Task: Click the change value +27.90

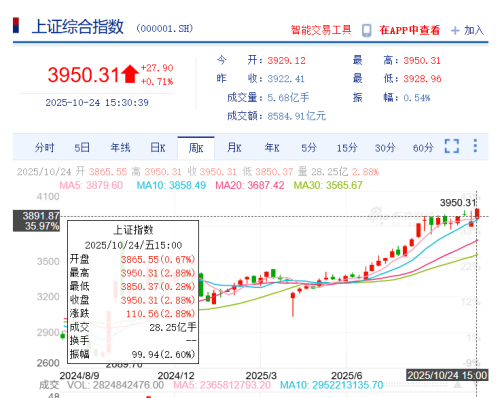Action: [157, 68]
